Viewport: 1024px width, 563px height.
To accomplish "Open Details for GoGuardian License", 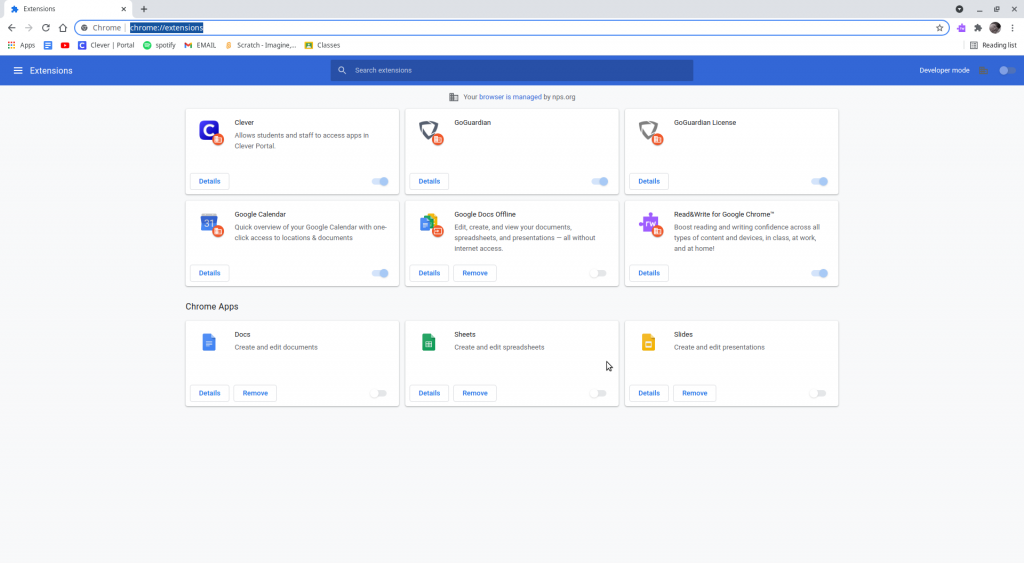I will (648, 182).
